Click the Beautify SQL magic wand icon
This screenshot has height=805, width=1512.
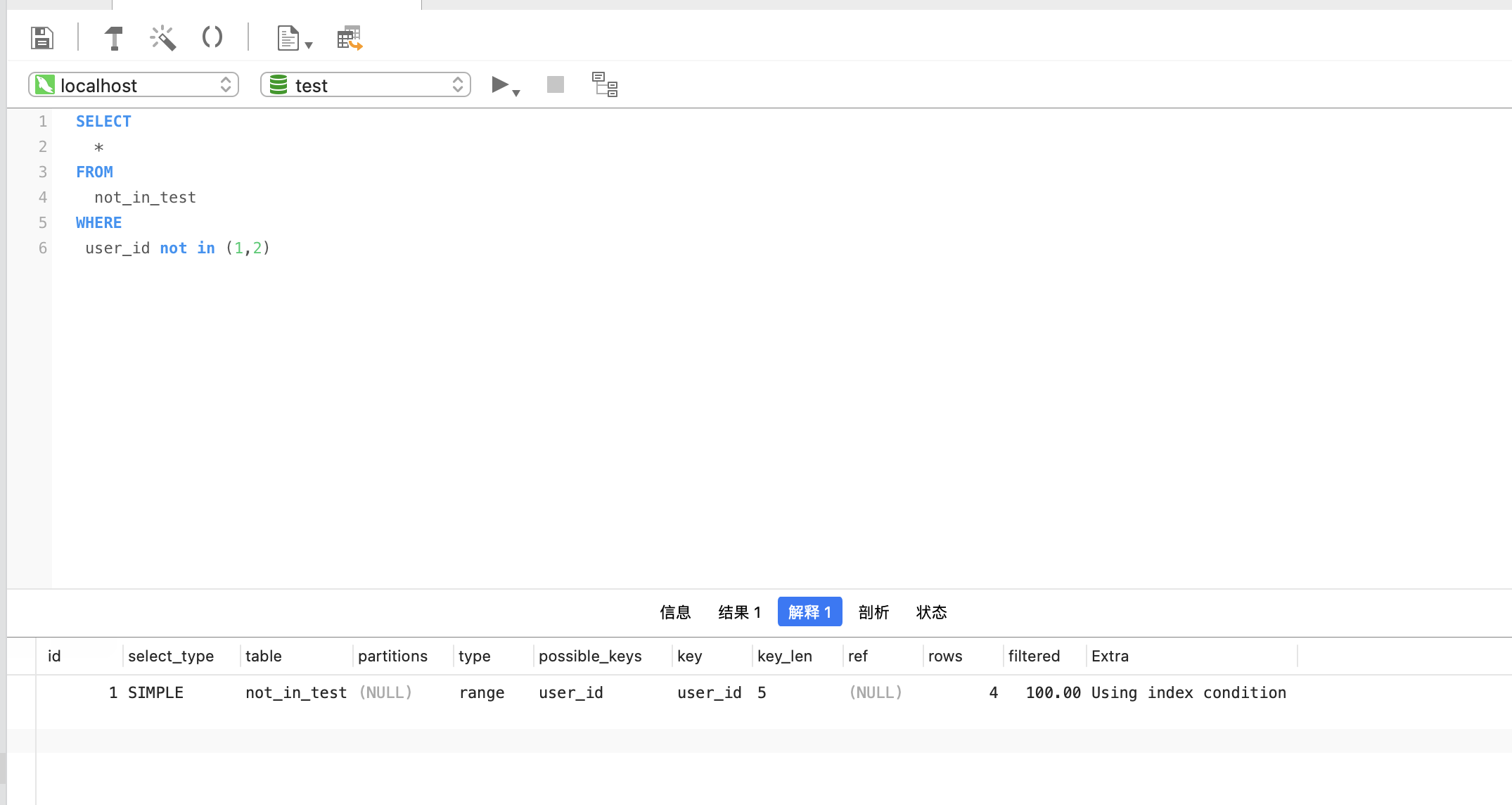(x=162, y=38)
